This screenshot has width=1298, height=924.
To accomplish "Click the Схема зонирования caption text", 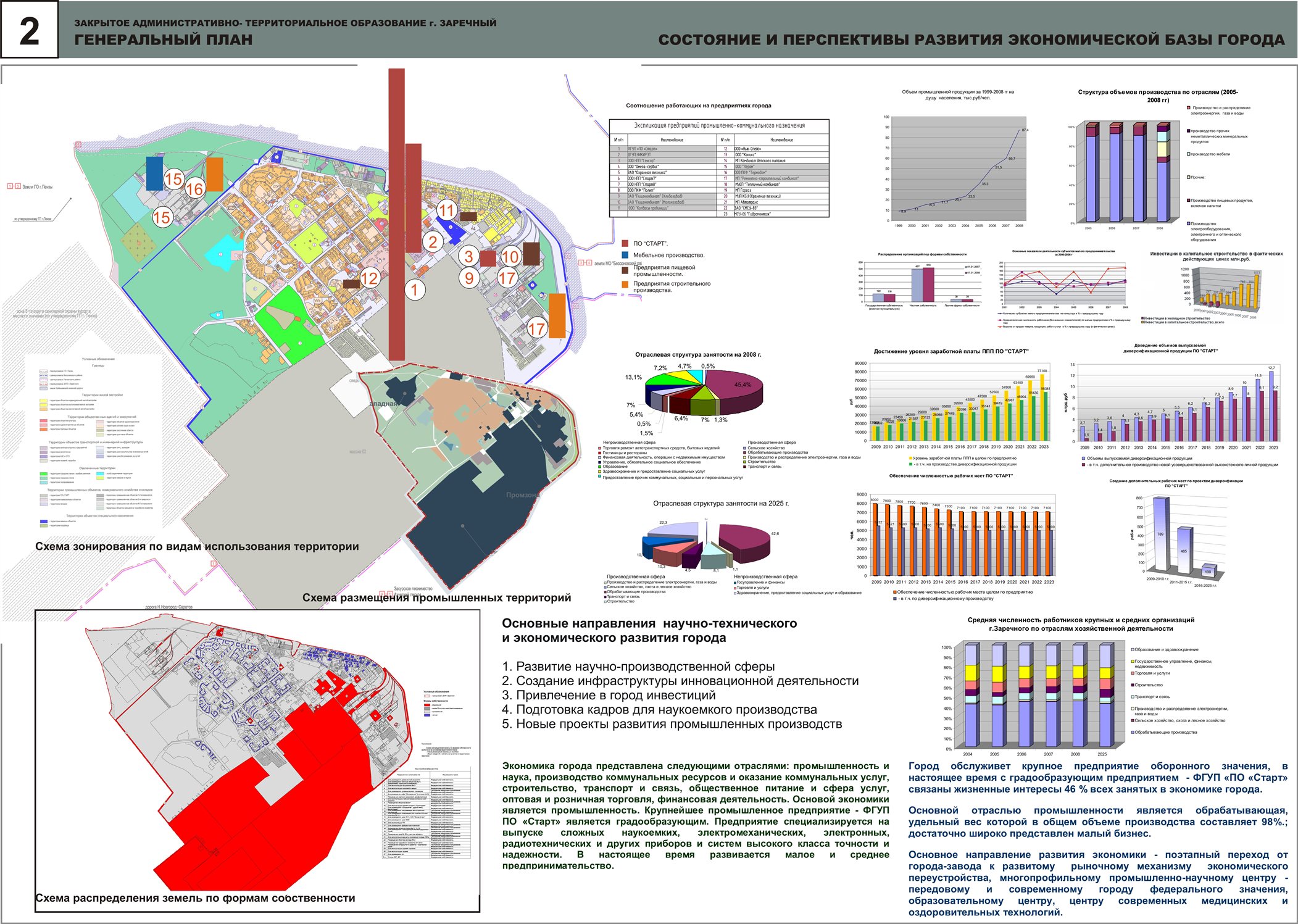I will tap(197, 546).
